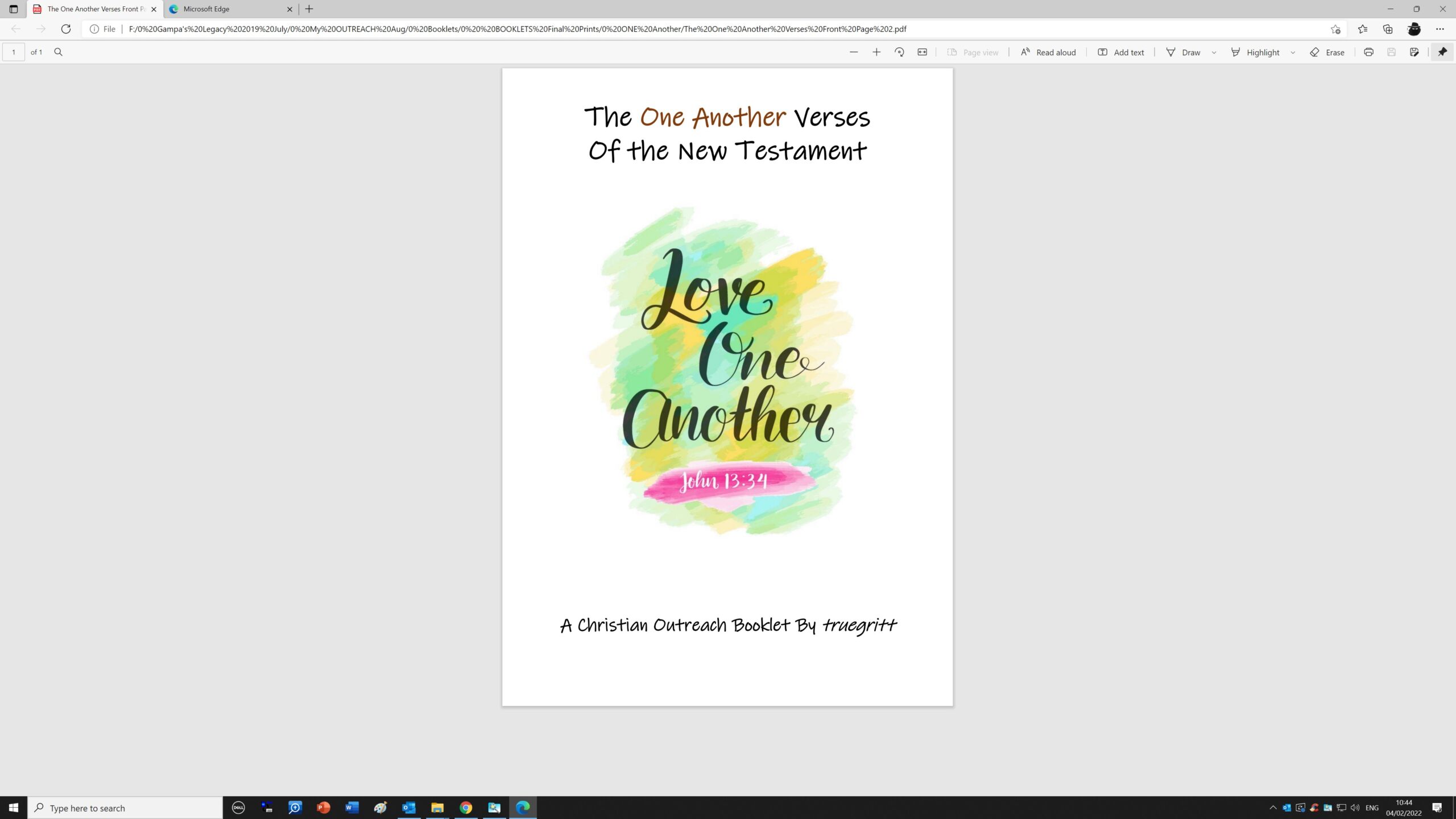Click the zoom out minus icon
This screenshot has width=1456, height=819.
coord(853,52)
